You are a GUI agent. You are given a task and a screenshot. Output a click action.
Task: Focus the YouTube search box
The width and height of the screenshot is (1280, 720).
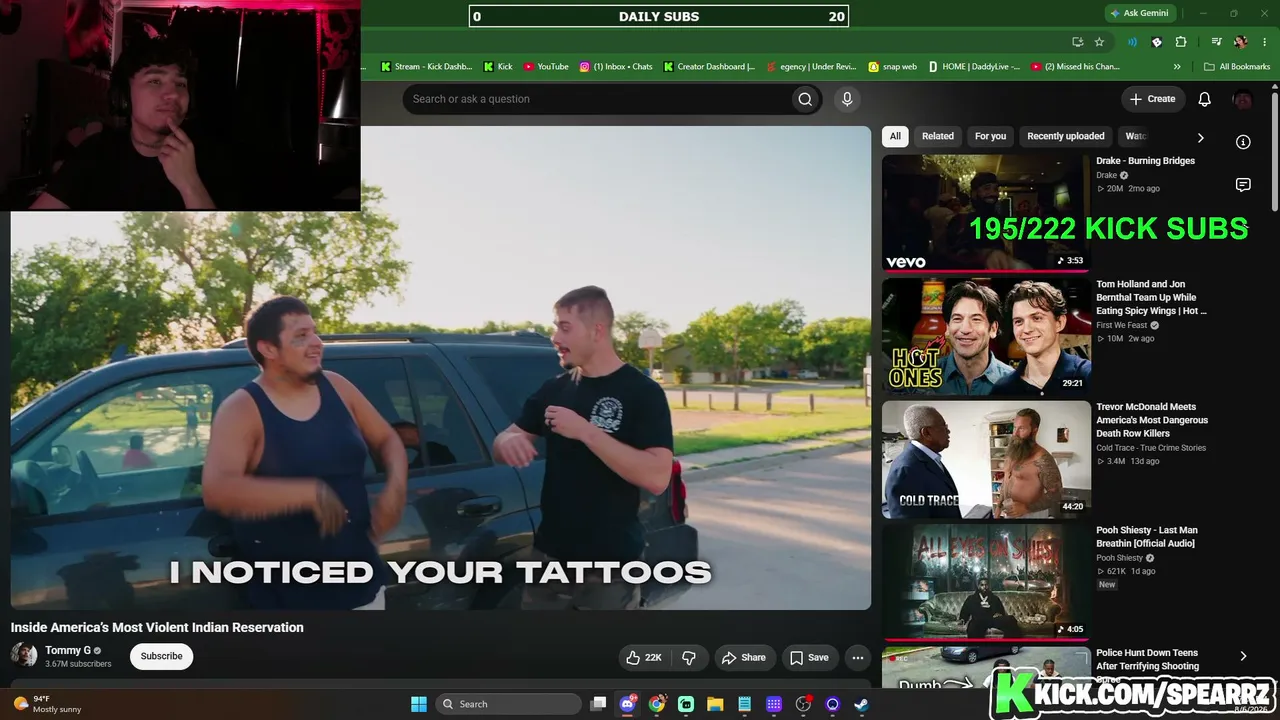point(596,99)
